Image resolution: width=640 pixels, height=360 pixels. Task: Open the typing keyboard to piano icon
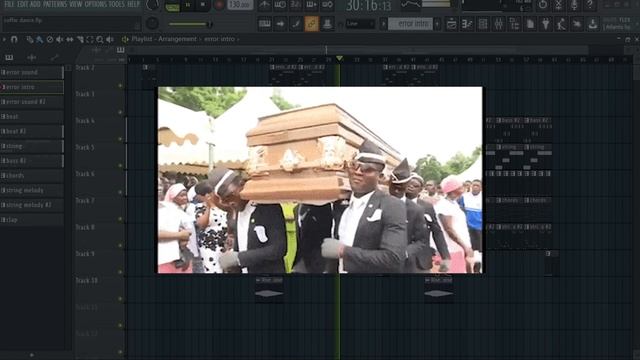tap(264, 24)
